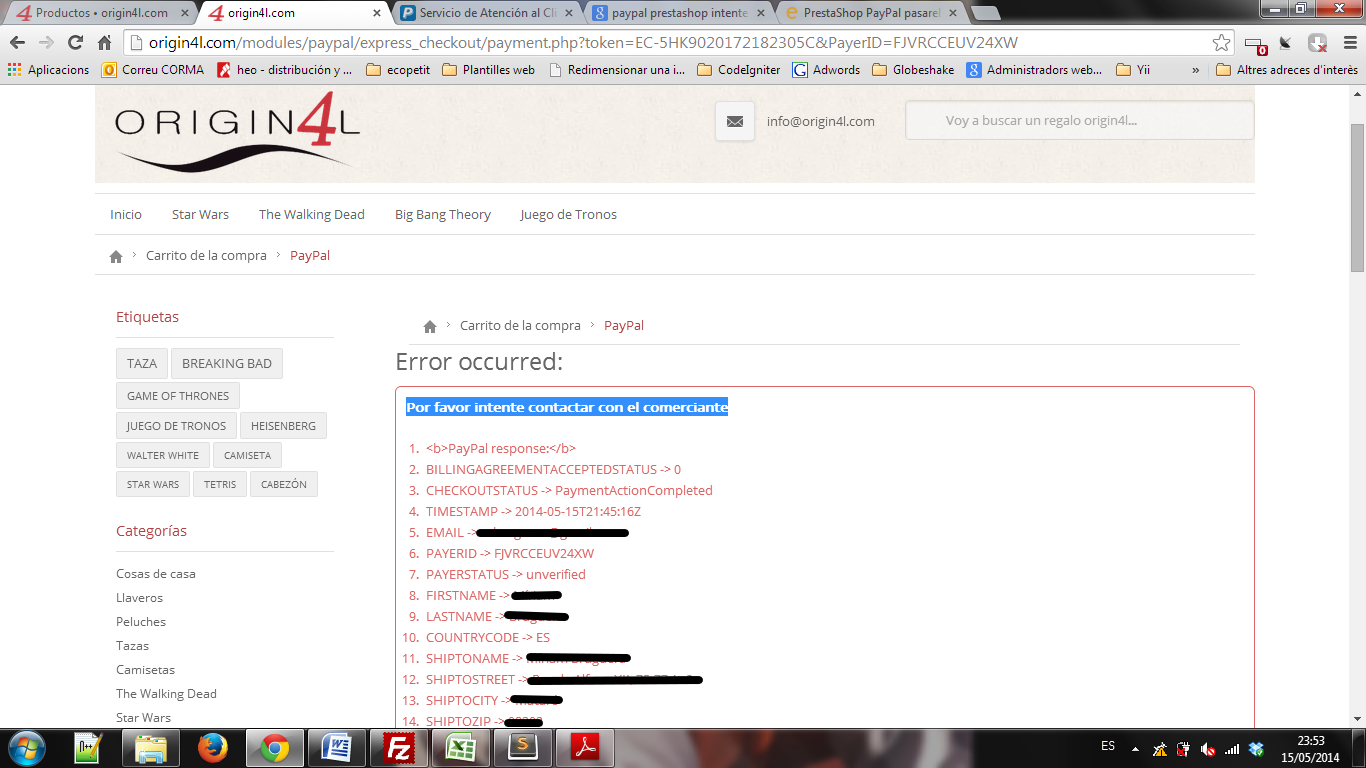
Task: Open the Windows Start menu
Action: pyautogui.click(x=25, y=748)
